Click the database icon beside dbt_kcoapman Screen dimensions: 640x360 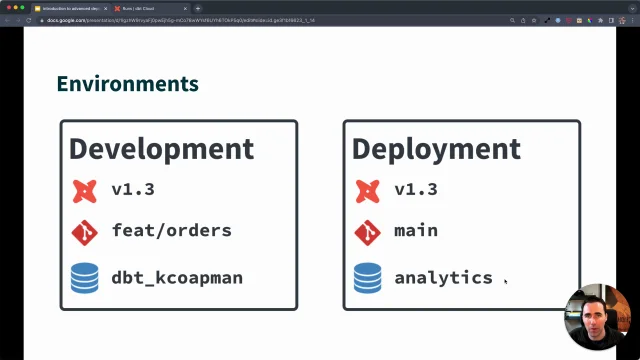pos(84,278)
